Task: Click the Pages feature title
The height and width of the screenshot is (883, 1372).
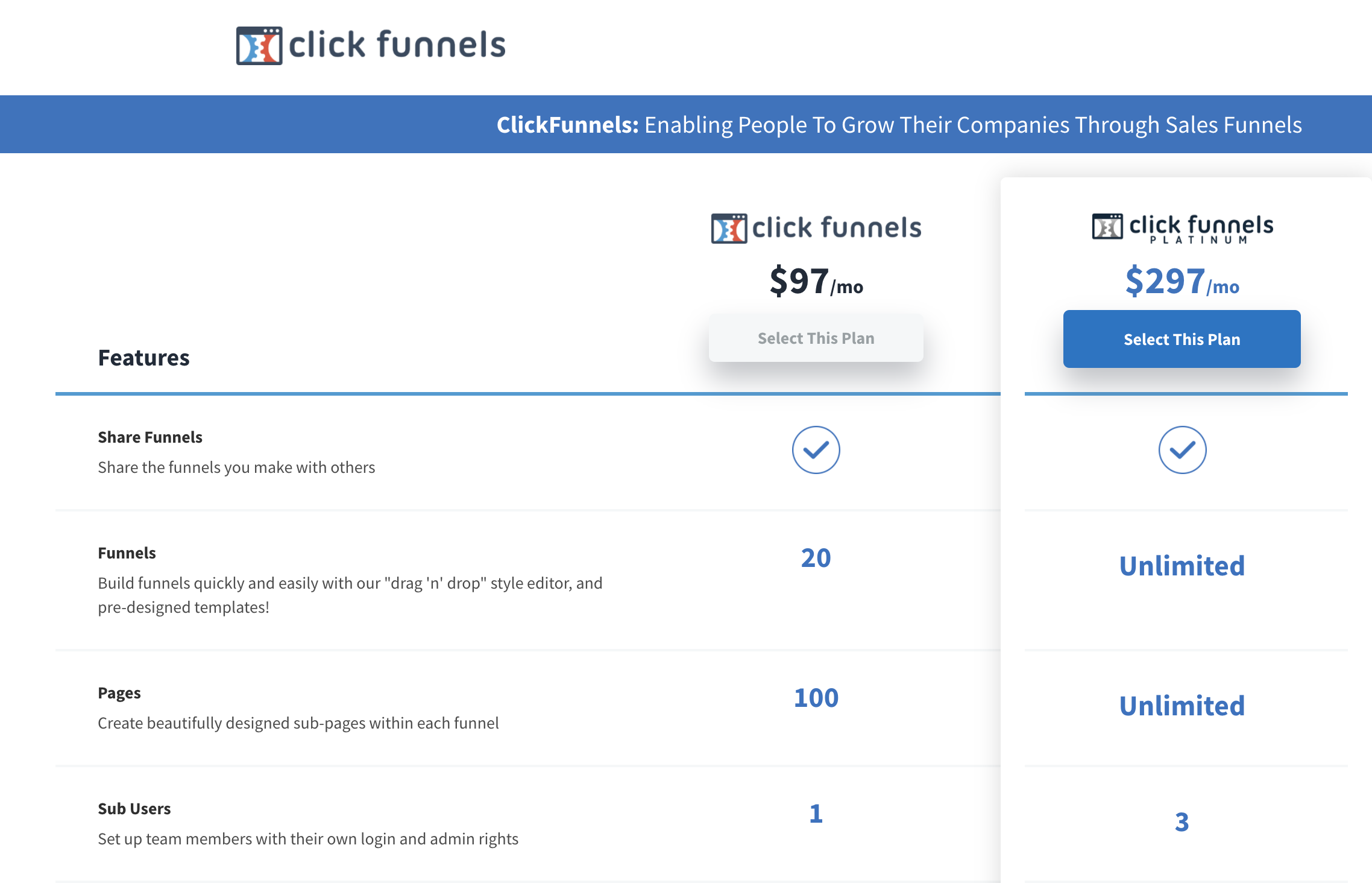Action: (119, 693)
